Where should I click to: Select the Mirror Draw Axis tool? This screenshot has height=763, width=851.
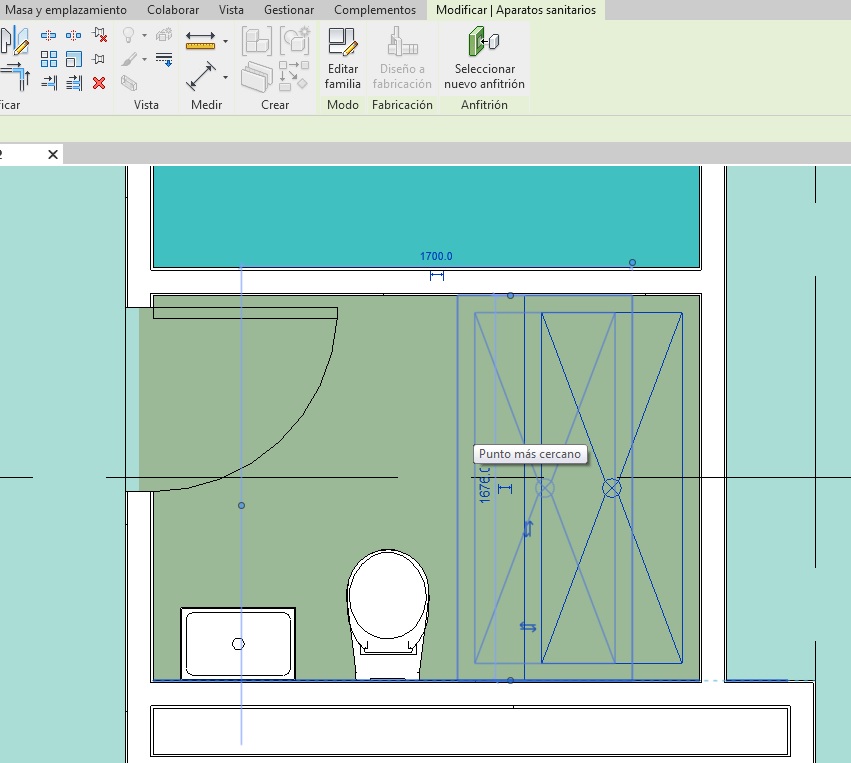(73, 35)
